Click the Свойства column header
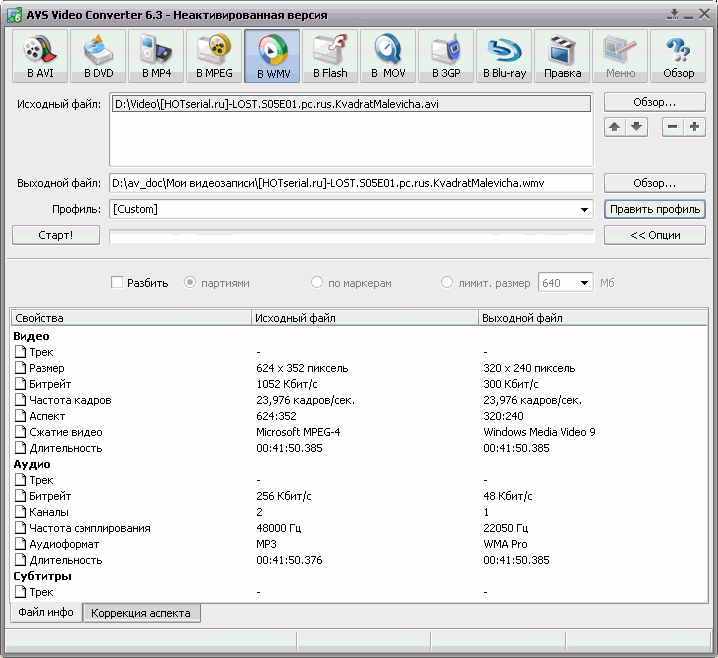 pos(131,318)
